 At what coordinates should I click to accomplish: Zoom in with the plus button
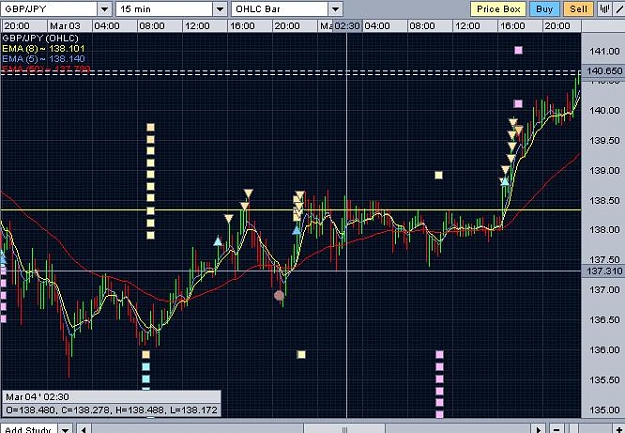pos(619,430)
